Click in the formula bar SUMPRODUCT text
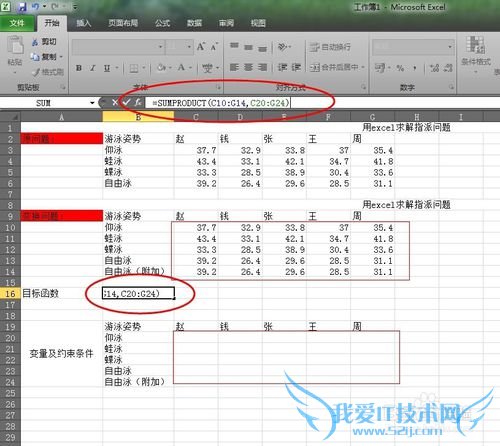 221,103
